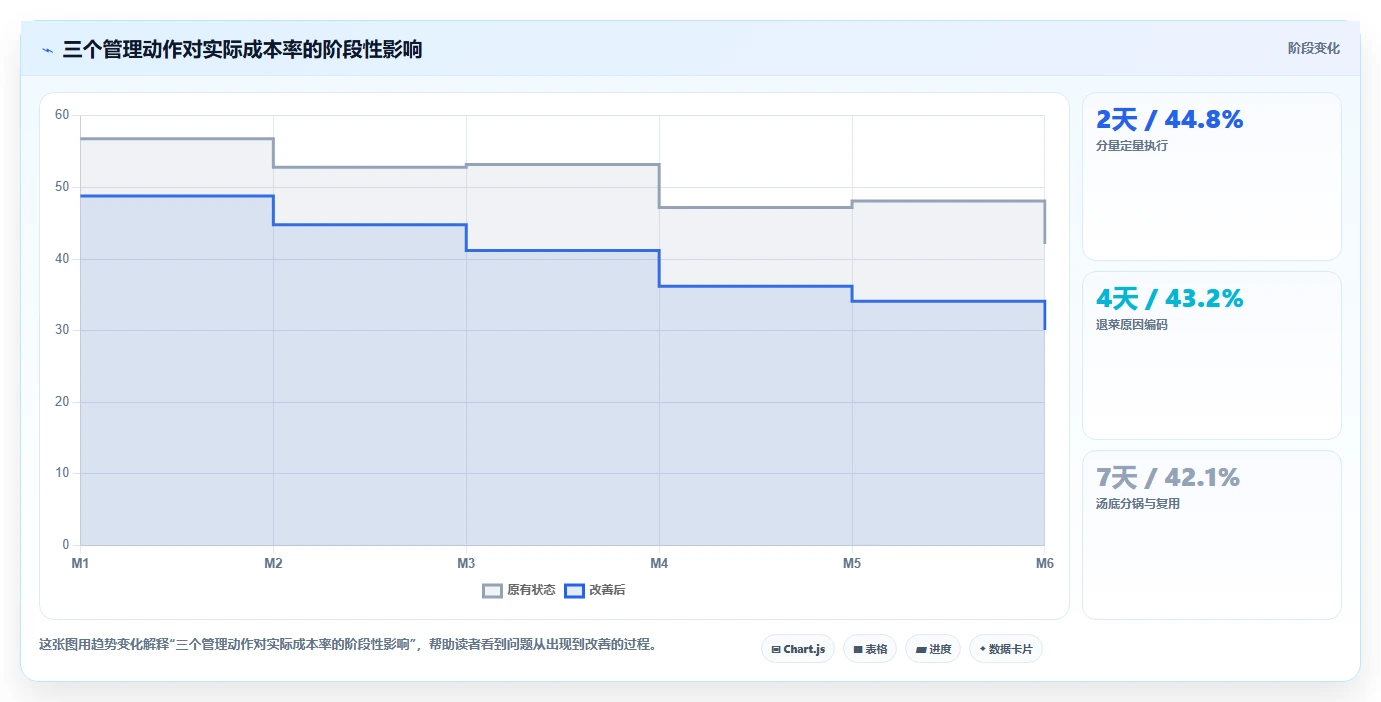Click the 阶段变化 label in the header
Viewport: 1381px width, 702px height.
pyautogui.click(x=1313, y=48)
